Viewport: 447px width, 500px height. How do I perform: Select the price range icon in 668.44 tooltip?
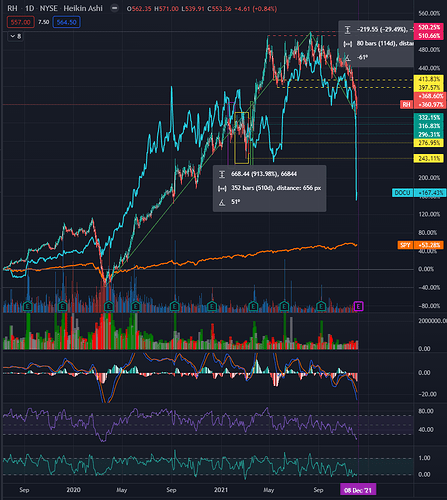(222, 174)
